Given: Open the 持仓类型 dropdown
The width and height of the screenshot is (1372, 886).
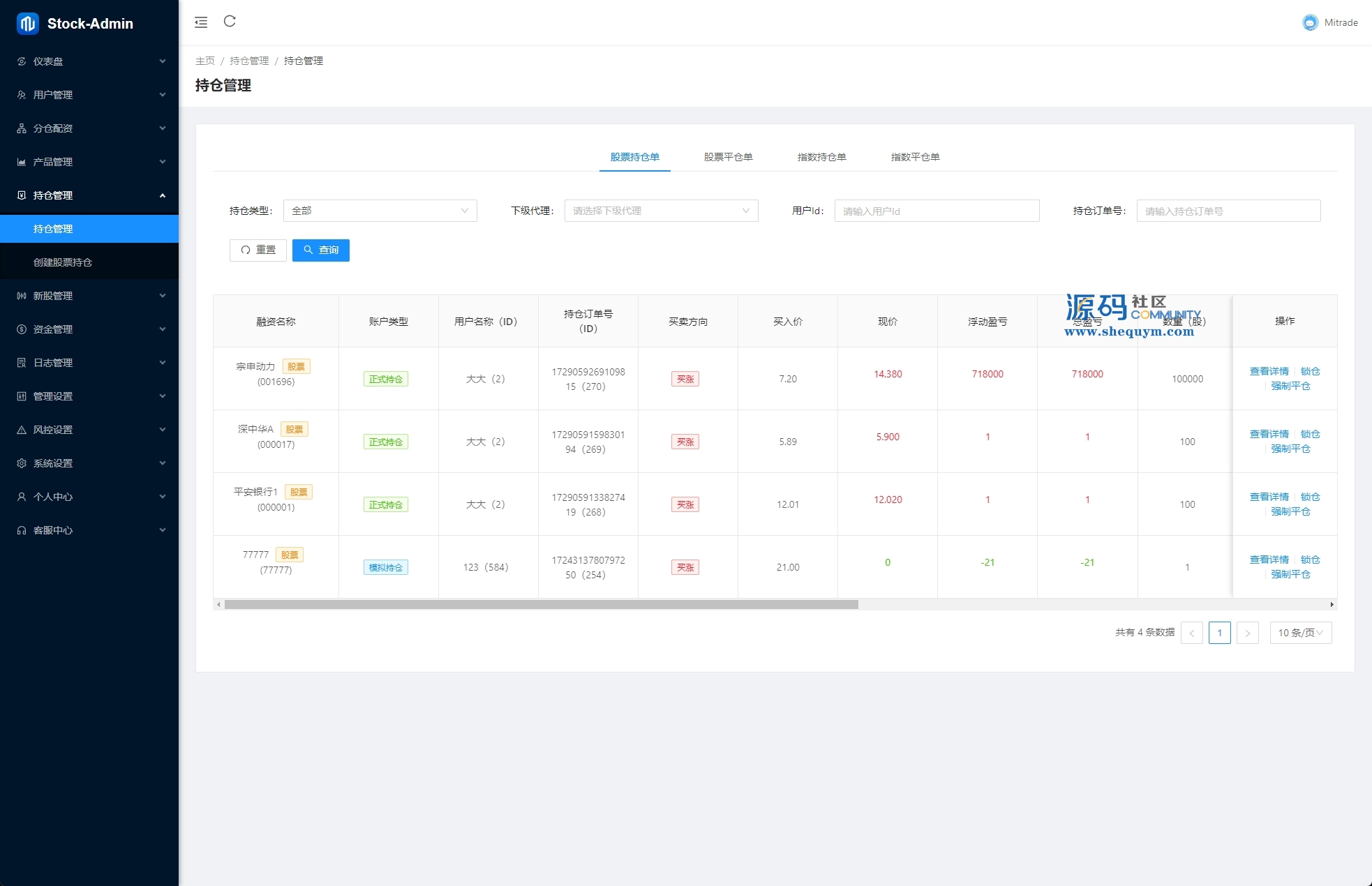Looking at the screenshot, I should [380, 211].
